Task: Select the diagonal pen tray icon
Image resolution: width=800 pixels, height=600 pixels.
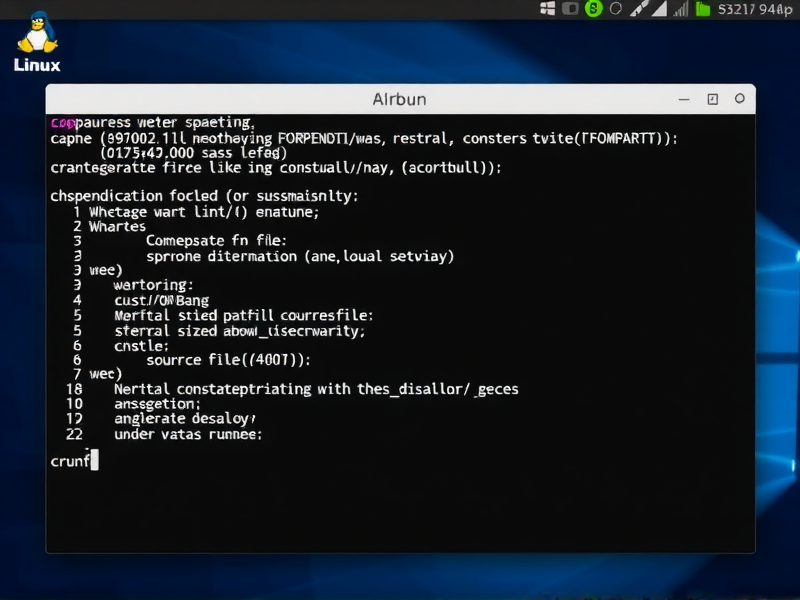Action: coord(641,9)
